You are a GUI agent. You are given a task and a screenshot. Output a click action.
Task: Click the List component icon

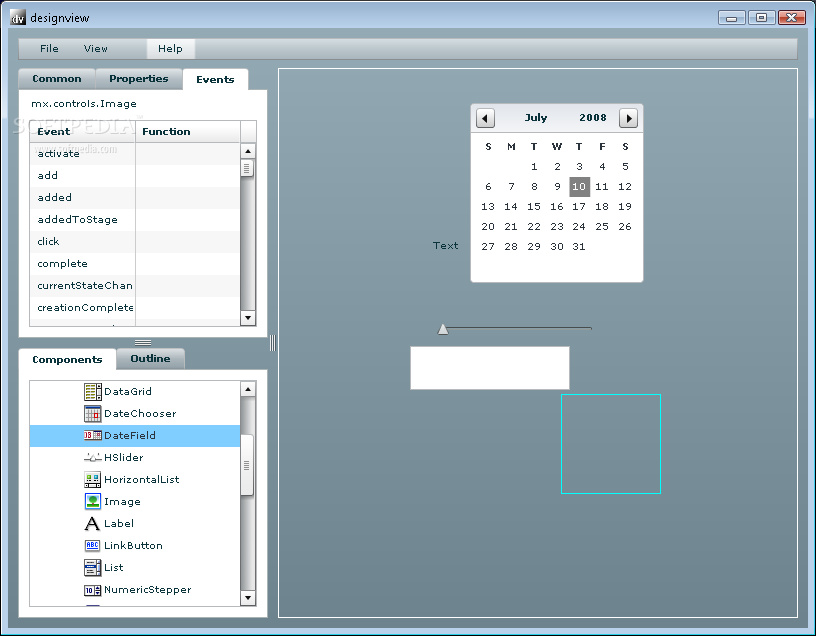[93, 567]
